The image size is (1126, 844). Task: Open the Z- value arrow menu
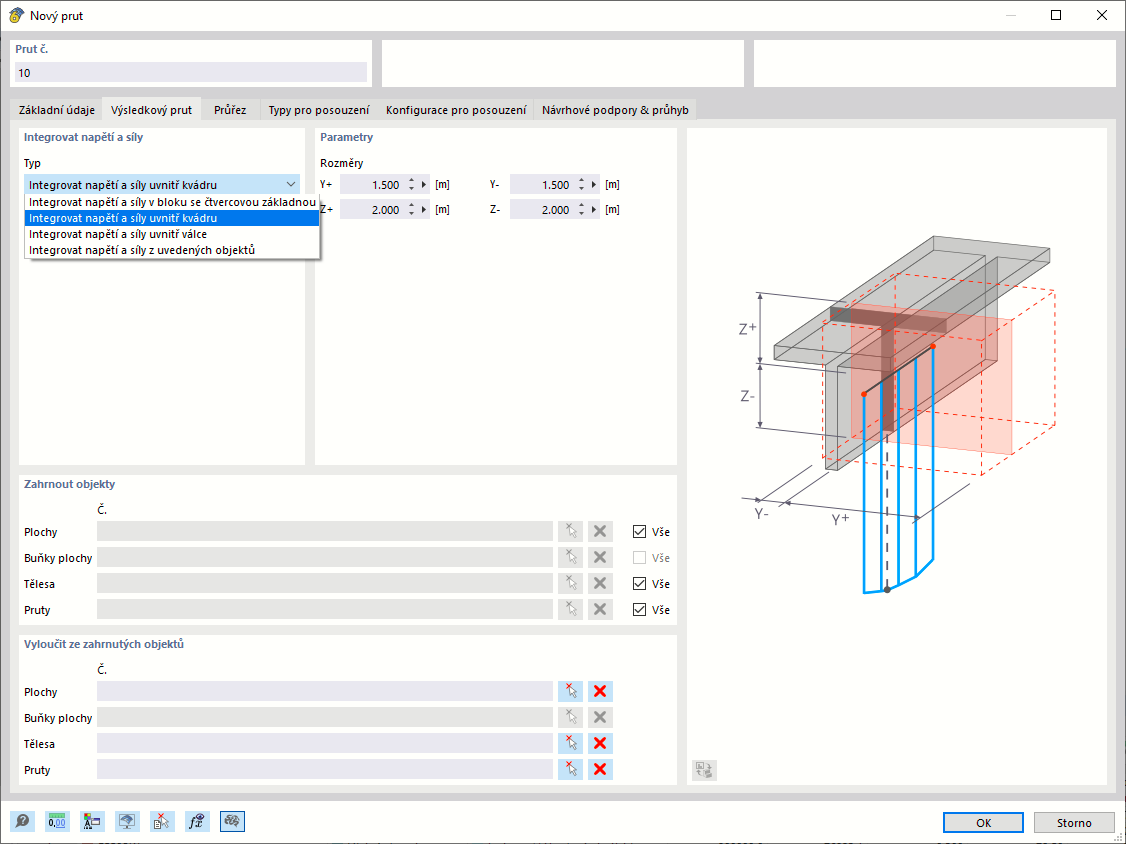(594, 210)
